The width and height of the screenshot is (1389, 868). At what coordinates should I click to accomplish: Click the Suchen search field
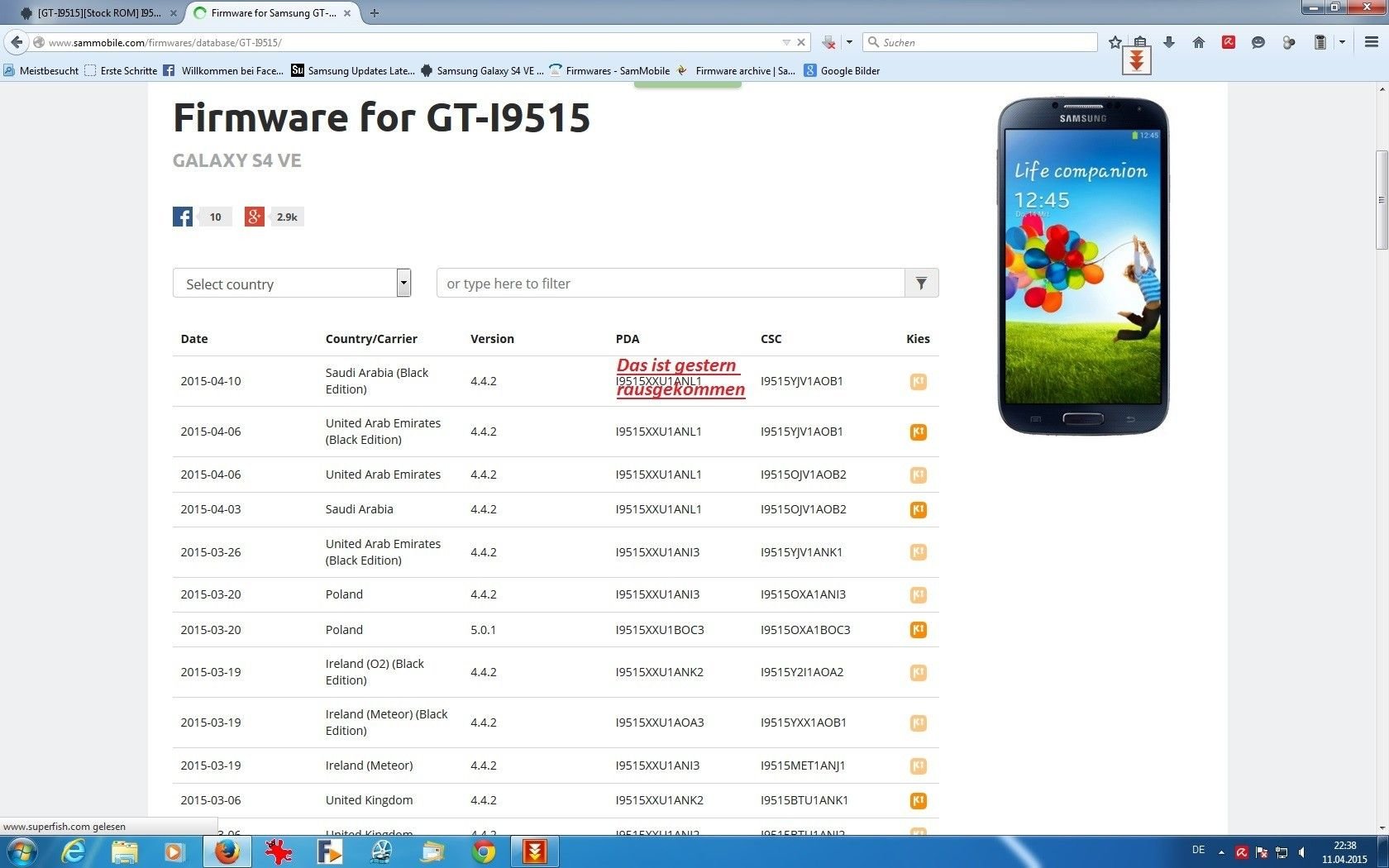(x=980, y=42)
